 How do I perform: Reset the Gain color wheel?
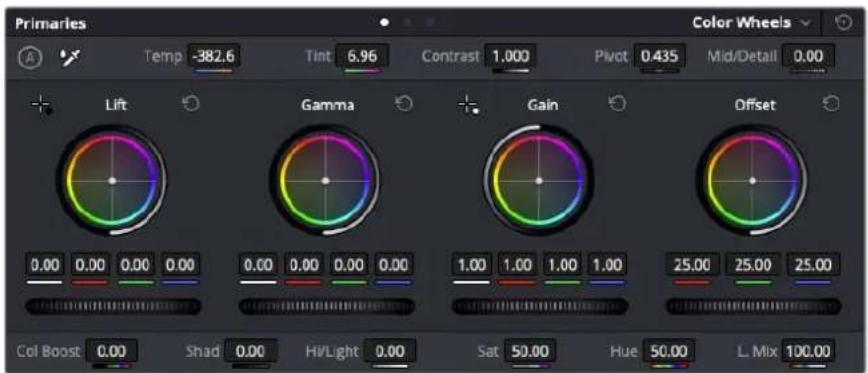pos(618,103)
